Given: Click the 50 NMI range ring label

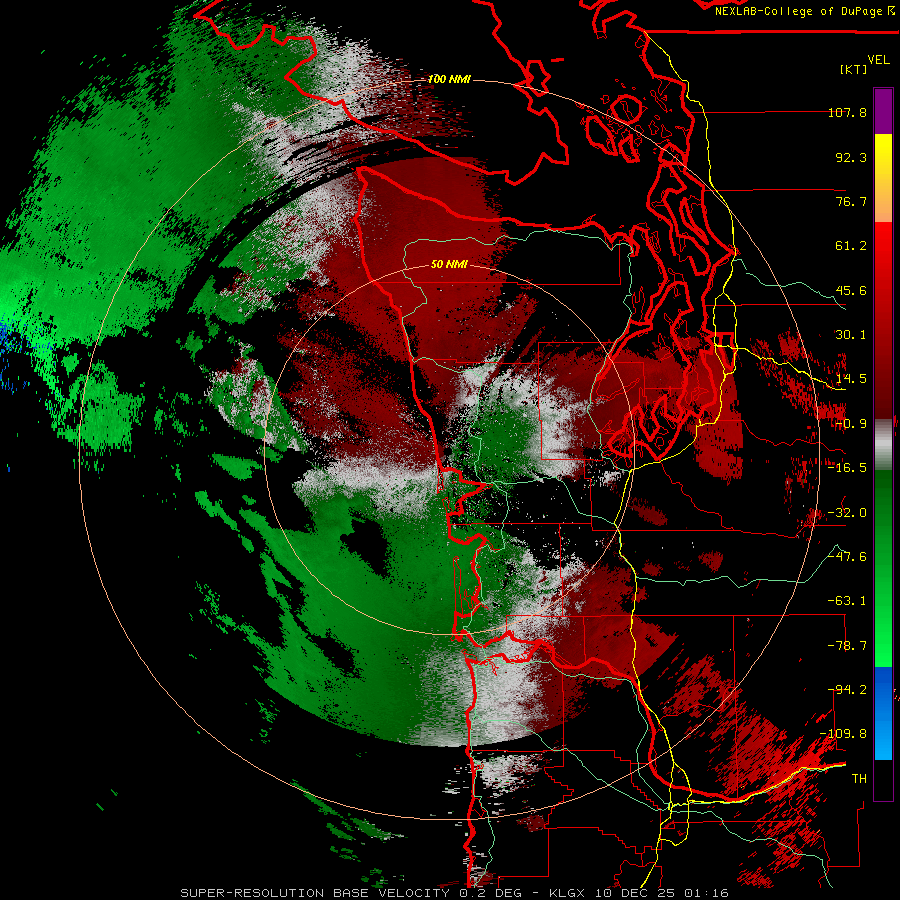Looking at the screenshot, I should (x=449, y=264).
